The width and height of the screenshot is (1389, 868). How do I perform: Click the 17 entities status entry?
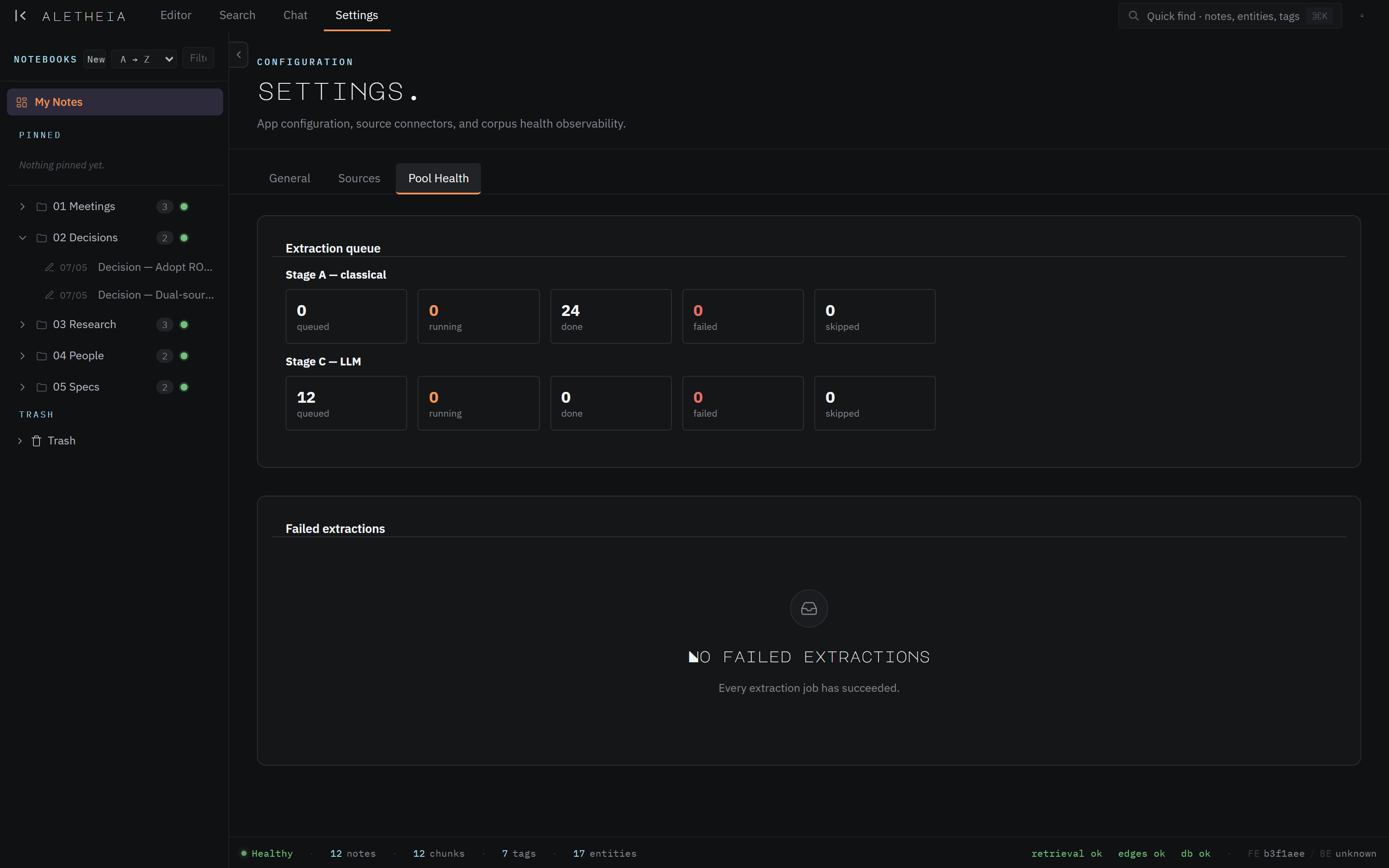604,854
